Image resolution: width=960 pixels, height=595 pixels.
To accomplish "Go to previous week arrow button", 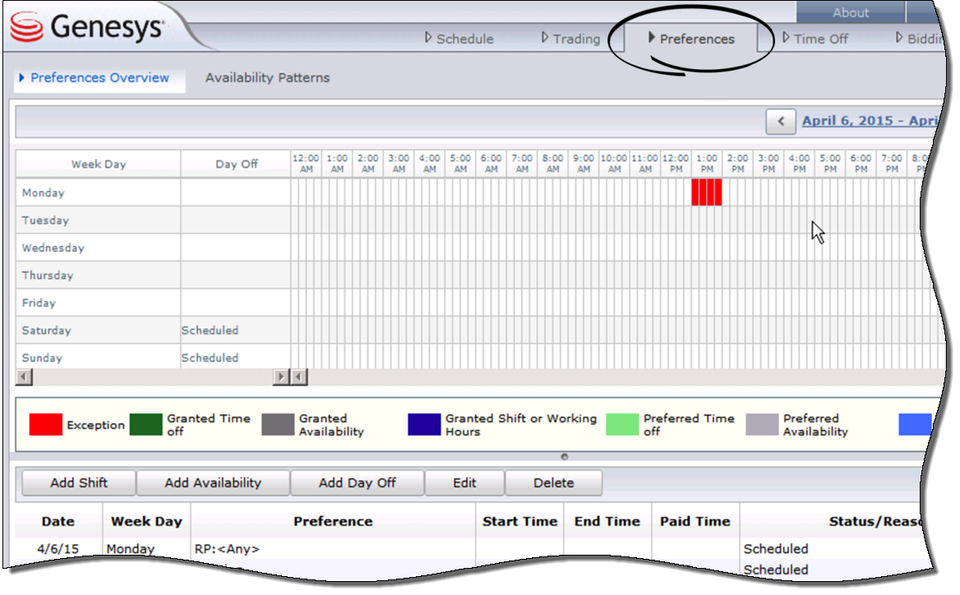I will pyautogui.click(x=781, y=121).
